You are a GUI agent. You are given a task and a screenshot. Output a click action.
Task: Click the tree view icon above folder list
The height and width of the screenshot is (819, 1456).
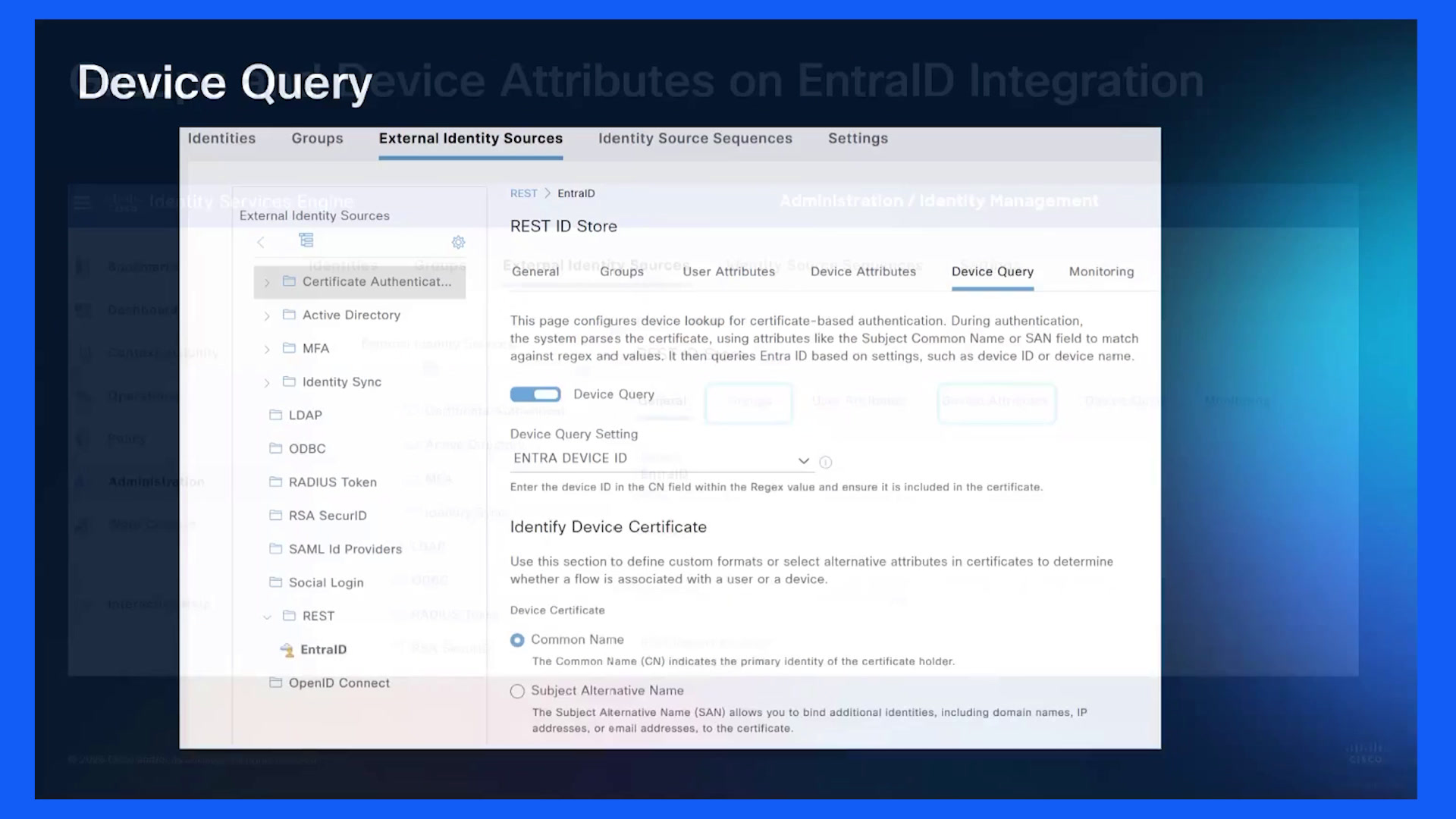click(x=306, y=240)
